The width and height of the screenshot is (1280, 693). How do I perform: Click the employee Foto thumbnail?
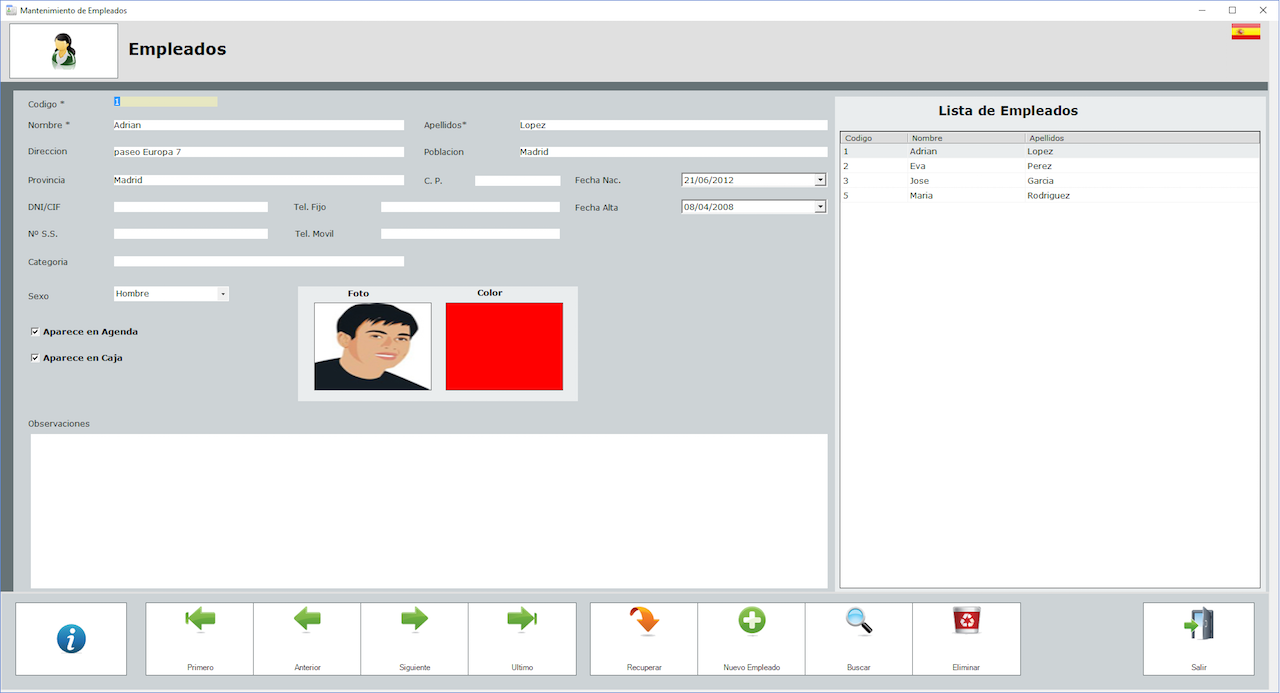pos(372,346)
